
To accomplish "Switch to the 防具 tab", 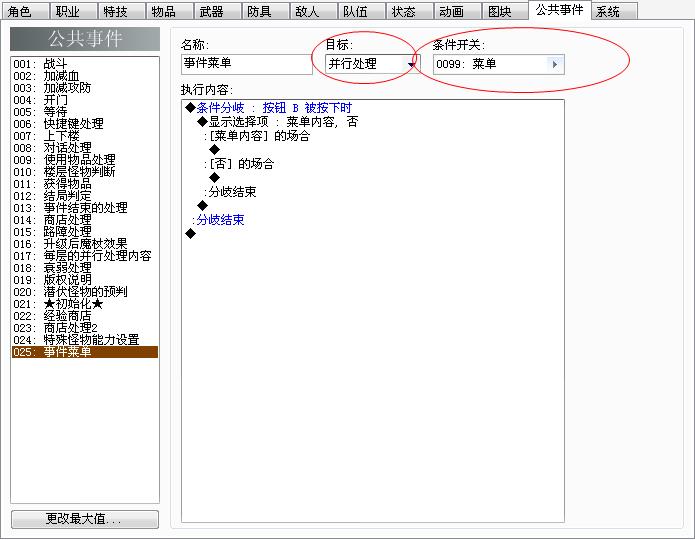I will [x=265, y=12].
